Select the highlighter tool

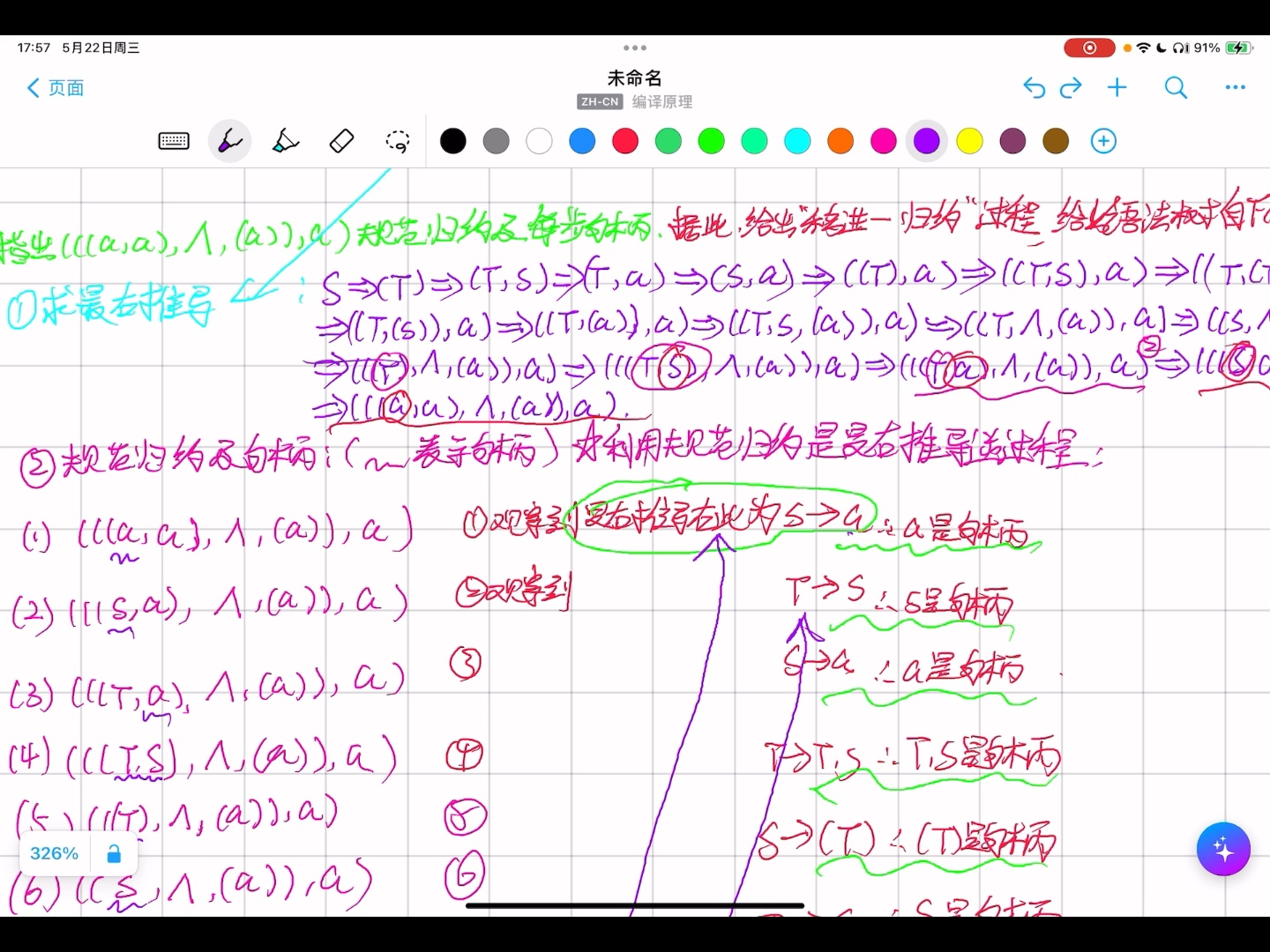click(x=286, y=141)
